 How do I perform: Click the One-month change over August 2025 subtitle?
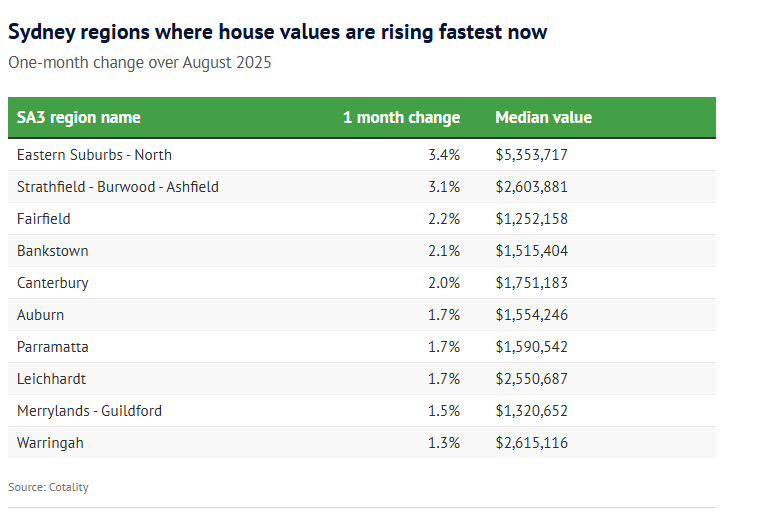coord(140,63)
